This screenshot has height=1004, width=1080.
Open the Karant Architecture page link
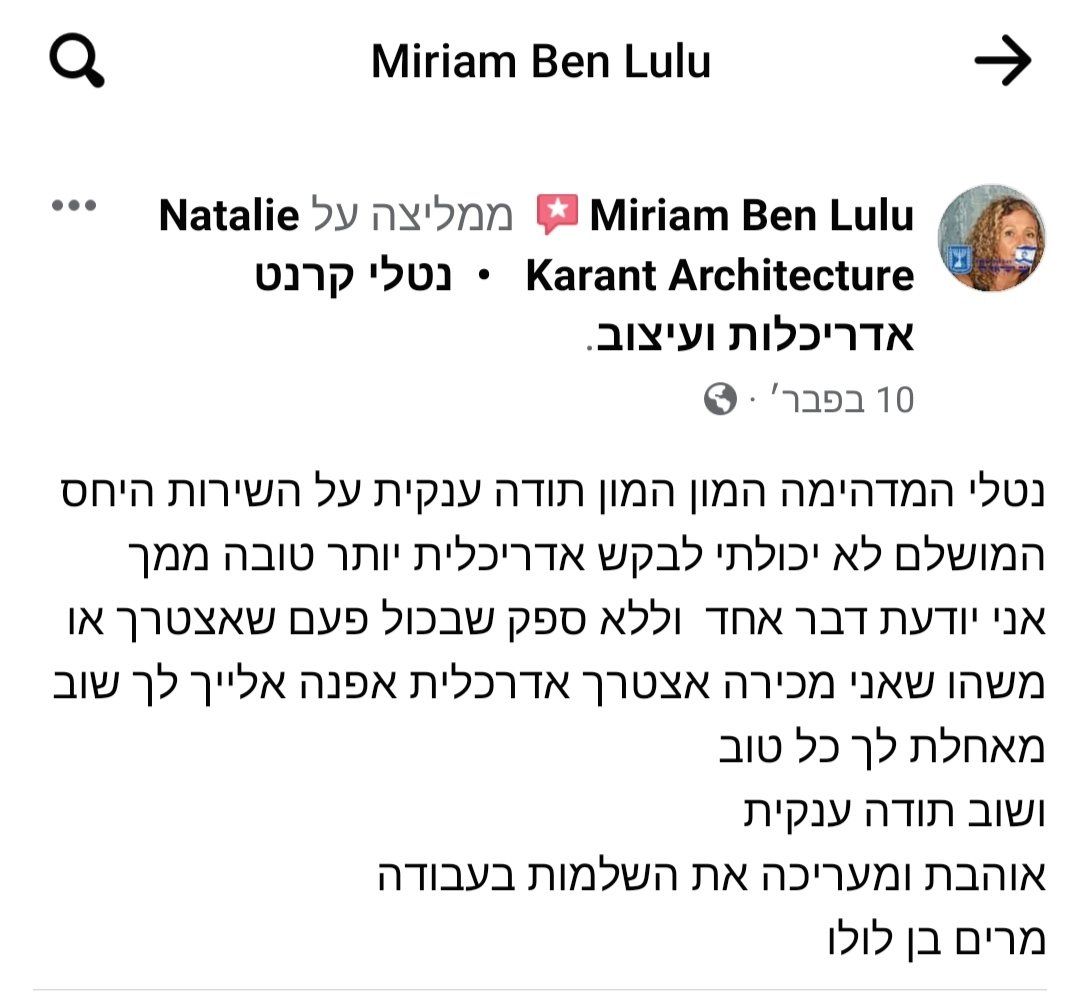click(719, 276)
